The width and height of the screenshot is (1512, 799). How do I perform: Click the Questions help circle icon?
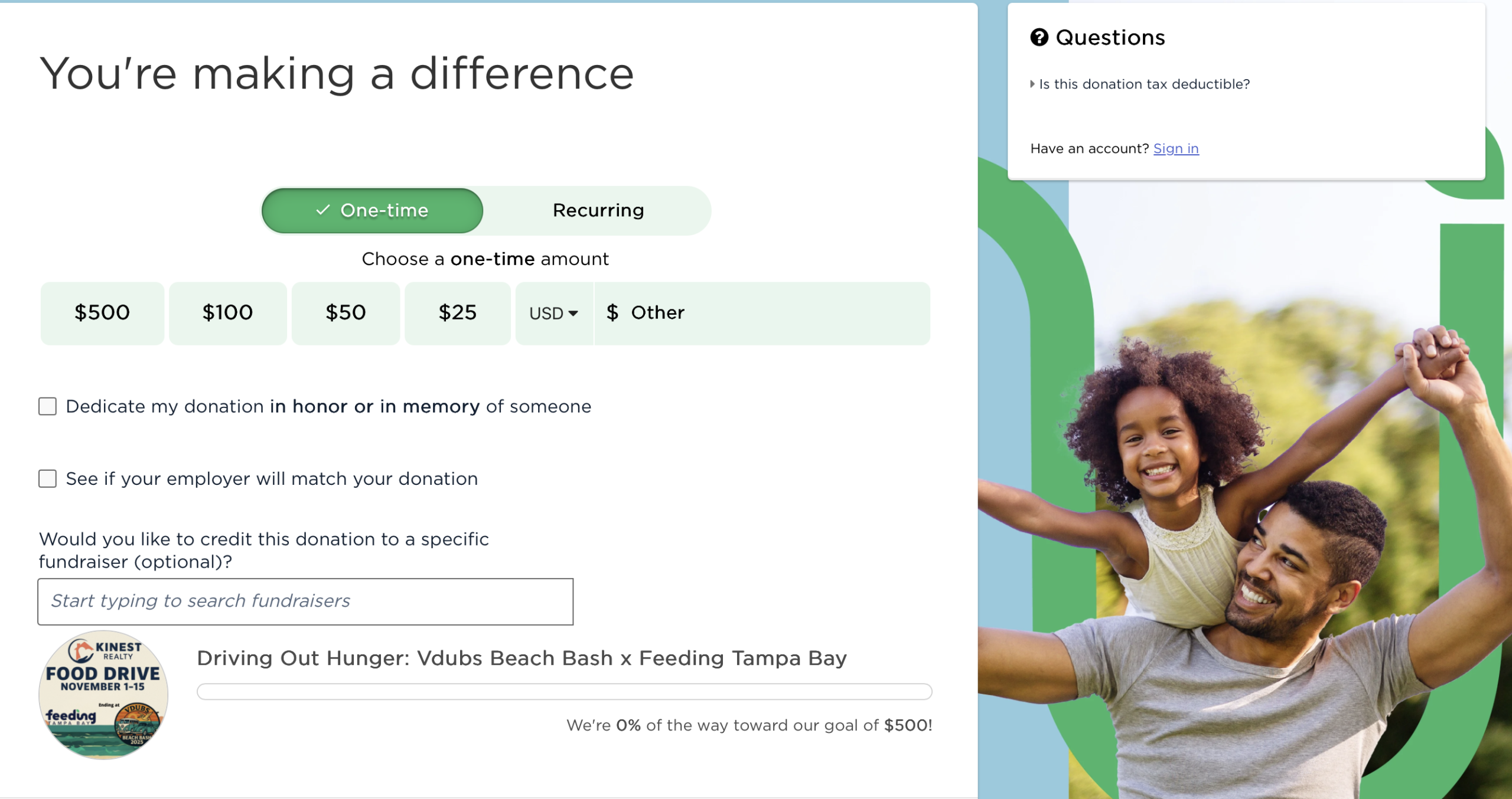(1039, 37)
